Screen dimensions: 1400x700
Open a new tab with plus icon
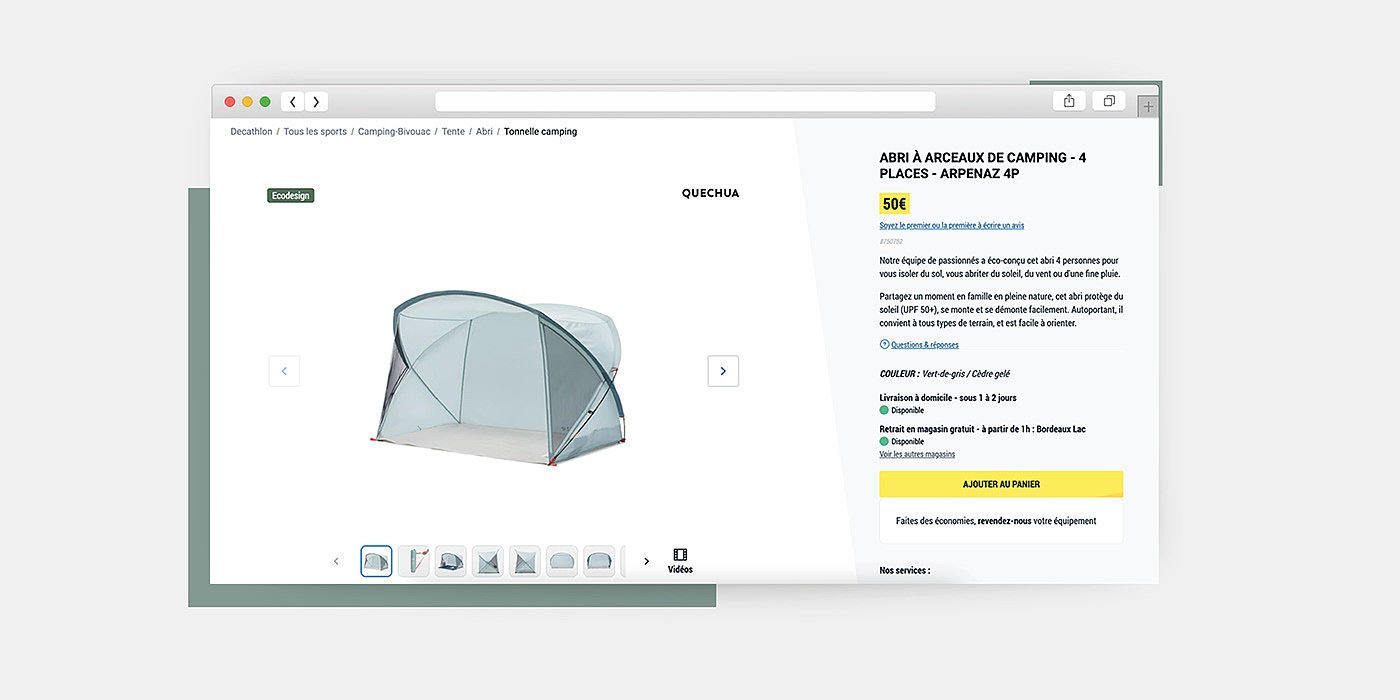[1148, 106]
